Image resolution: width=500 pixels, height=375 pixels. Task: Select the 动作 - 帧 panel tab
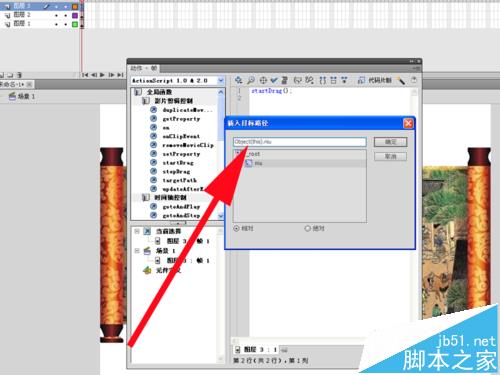144,68
